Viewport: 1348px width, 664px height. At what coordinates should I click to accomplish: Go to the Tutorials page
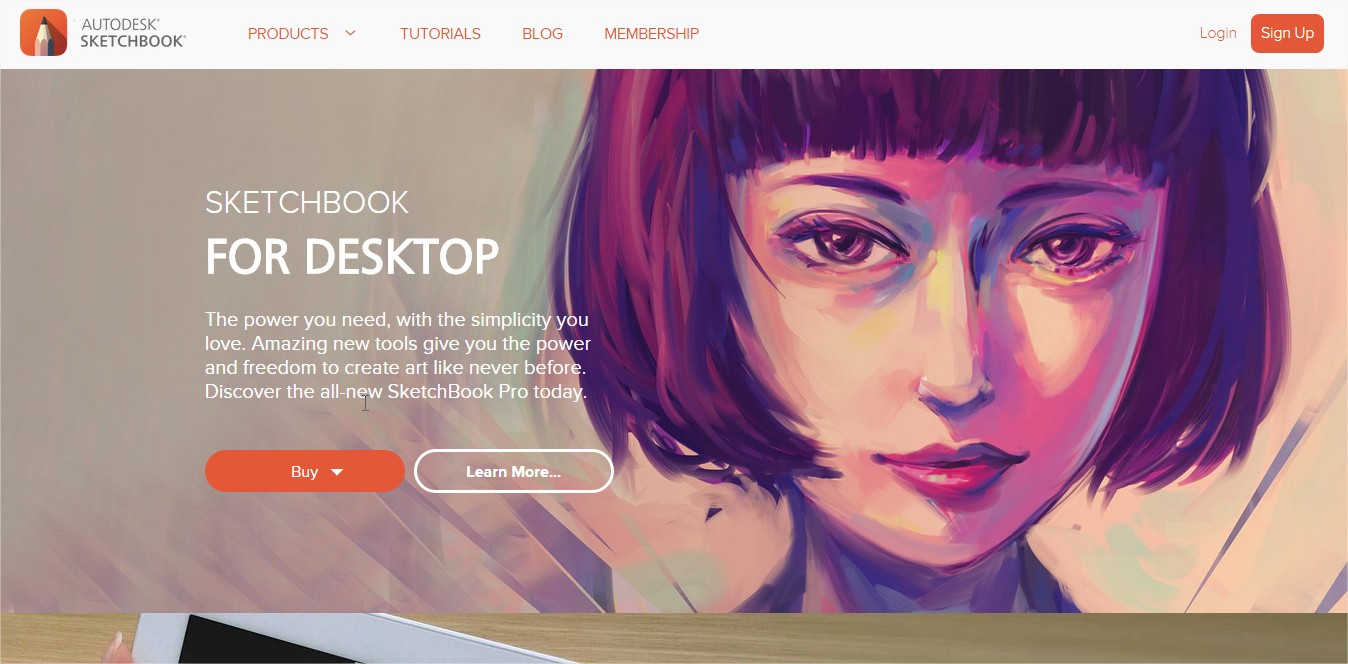[x=440, y=33]
